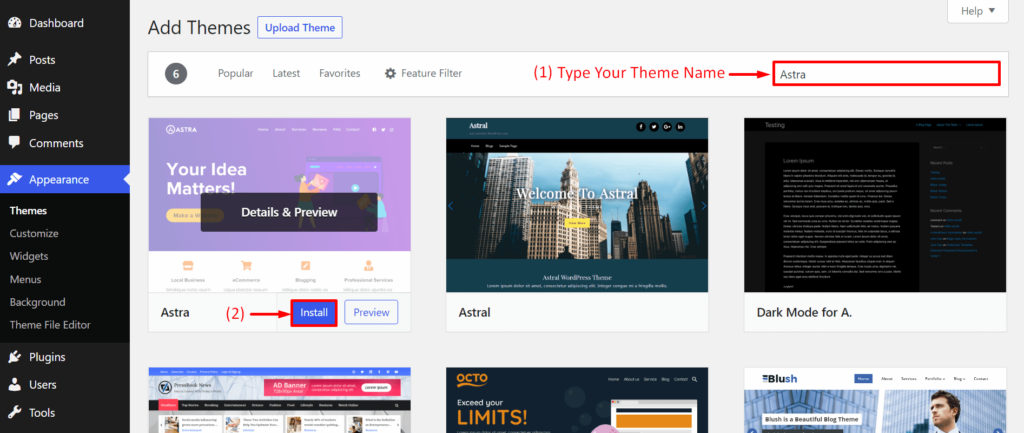
Task: Click Details & Preview on Astra
Action: (289, 212)
